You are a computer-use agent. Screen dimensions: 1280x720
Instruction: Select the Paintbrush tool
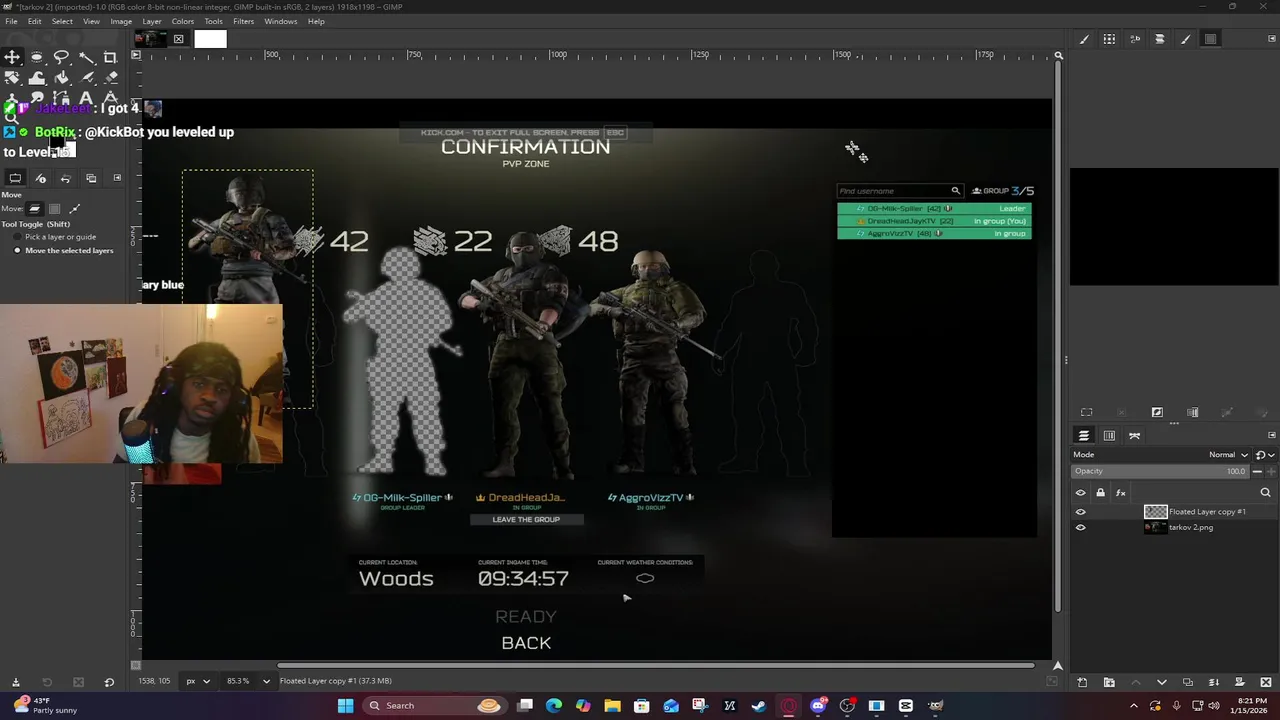(x=86, y=77)
